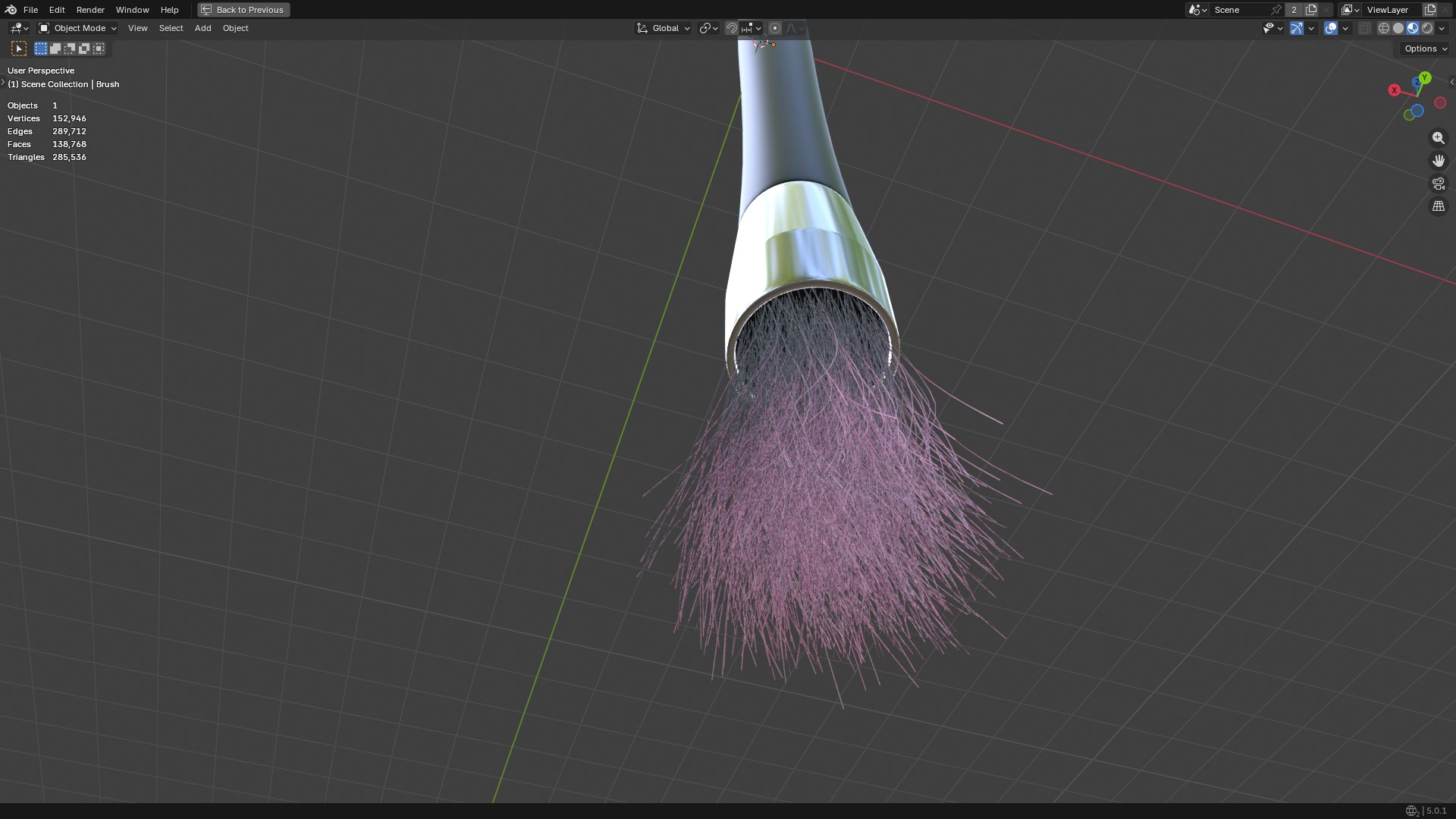Open the Global transform orientation dropdown
Image resolution: width=1456 pixels, height=819 pixels.
664,28
